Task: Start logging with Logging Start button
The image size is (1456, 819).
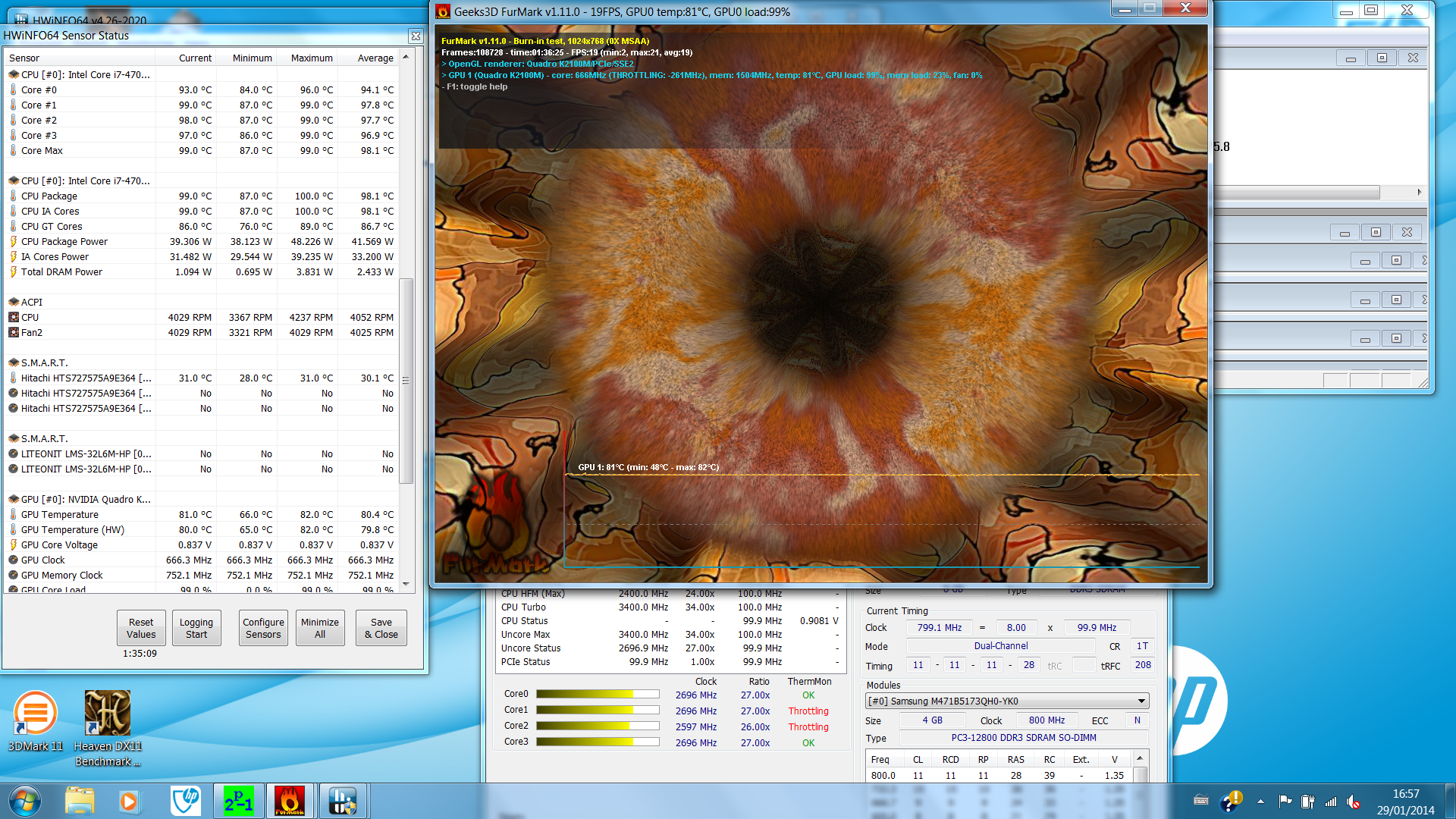Action: coord(196,628)
